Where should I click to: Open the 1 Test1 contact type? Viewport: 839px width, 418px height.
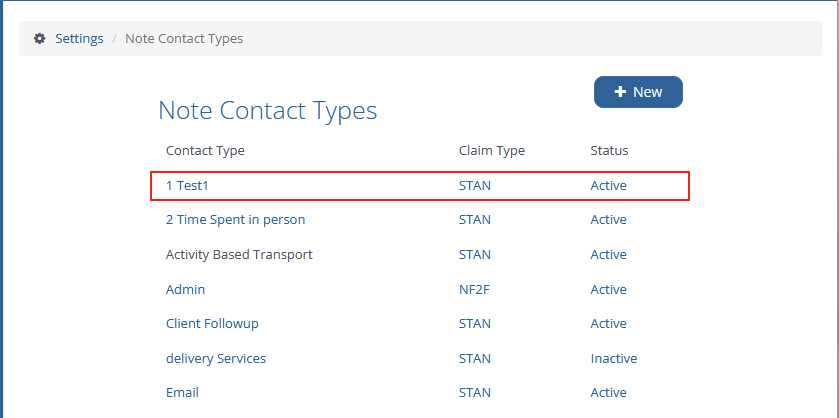pos(187,186)
